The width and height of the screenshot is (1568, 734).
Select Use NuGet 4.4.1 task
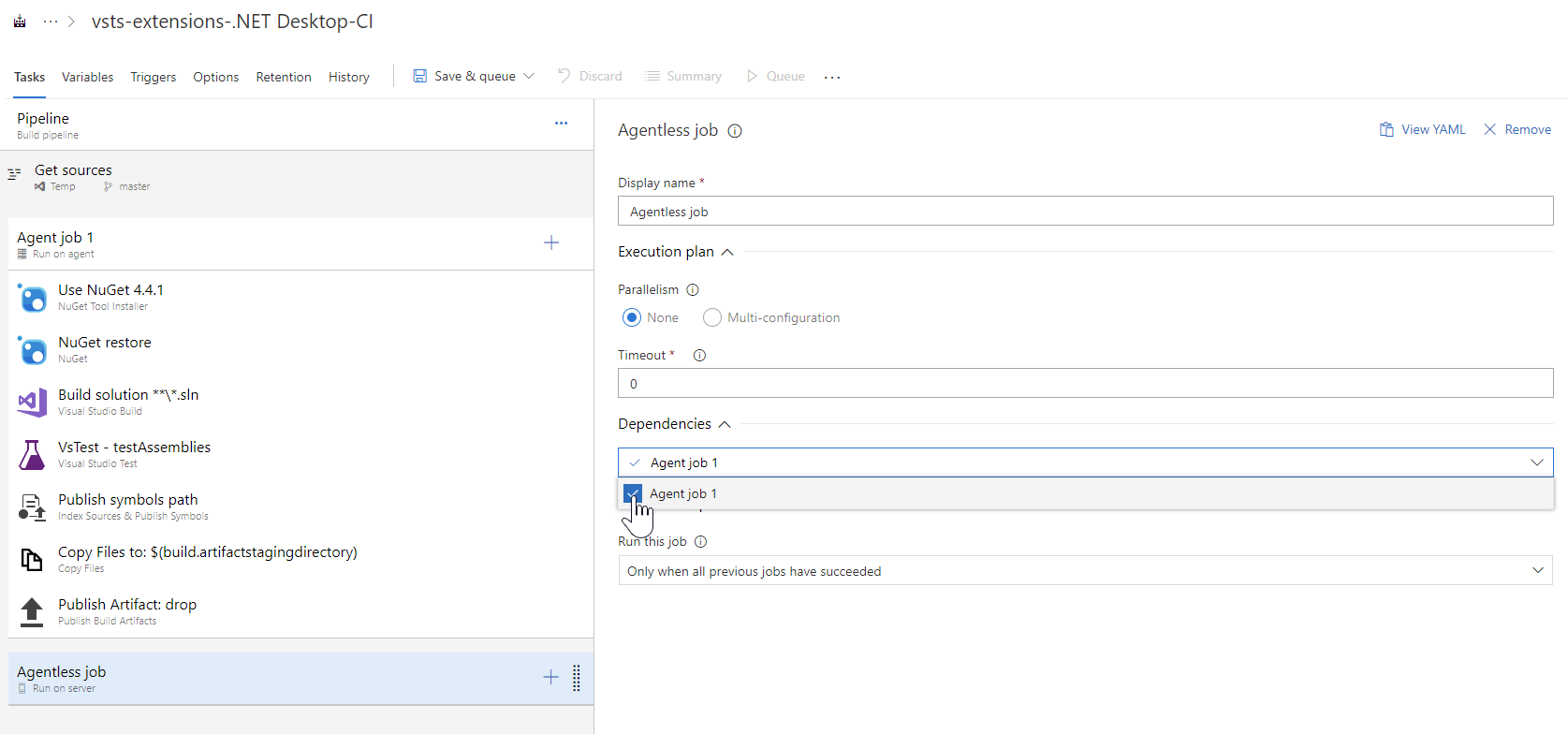pos(300,298)
